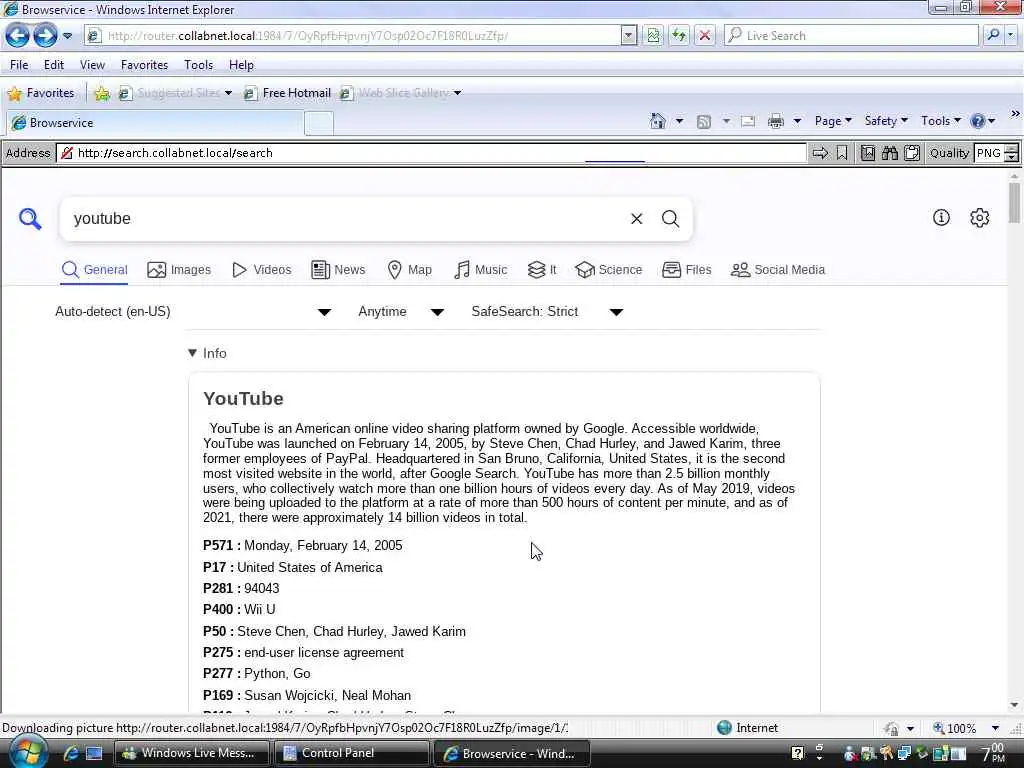Select the News search tab
The width and height of the screenshot is (1024, 768).
click(338, 270)
